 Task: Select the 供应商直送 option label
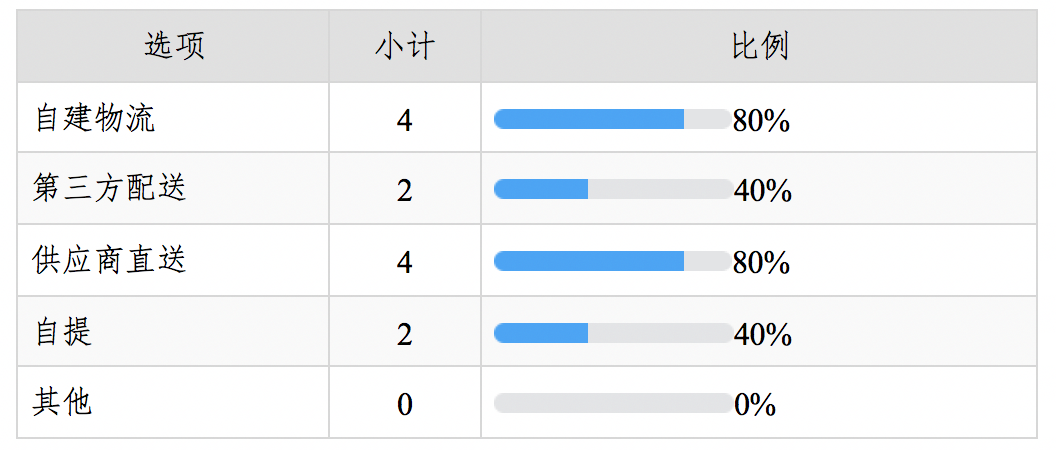click(x=109, y=261)
